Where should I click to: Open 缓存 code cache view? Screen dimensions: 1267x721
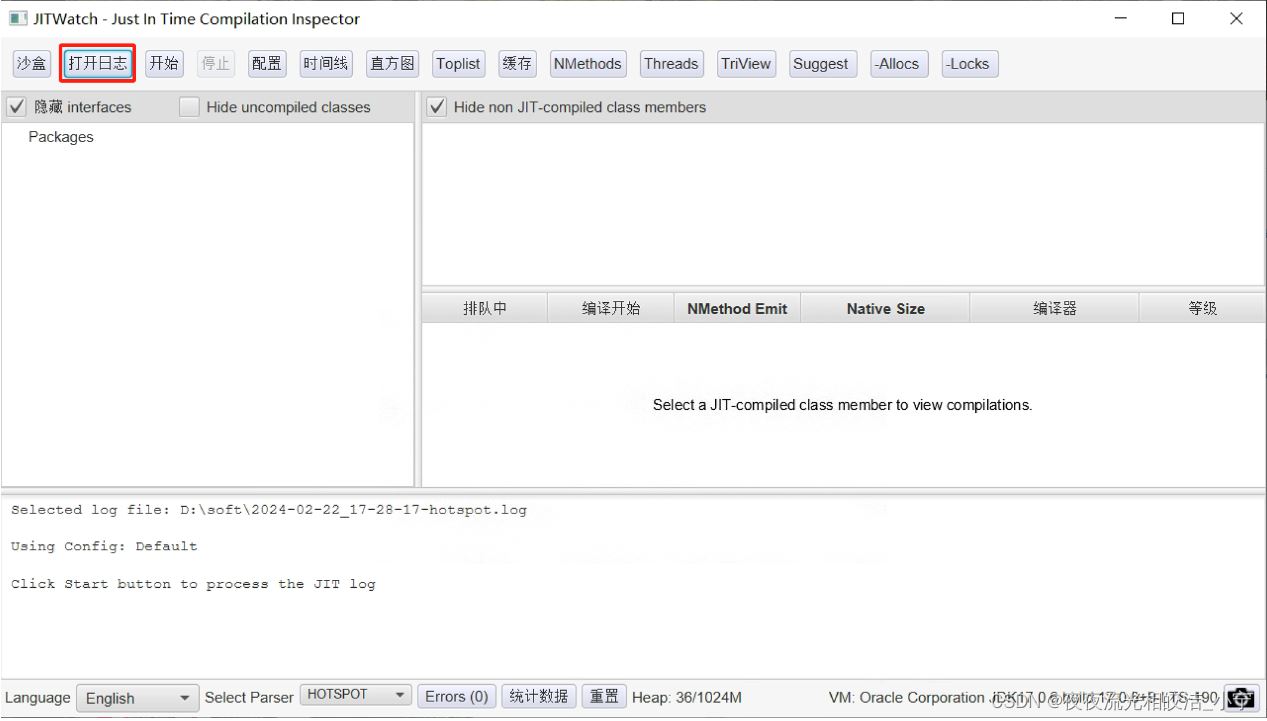517,64
